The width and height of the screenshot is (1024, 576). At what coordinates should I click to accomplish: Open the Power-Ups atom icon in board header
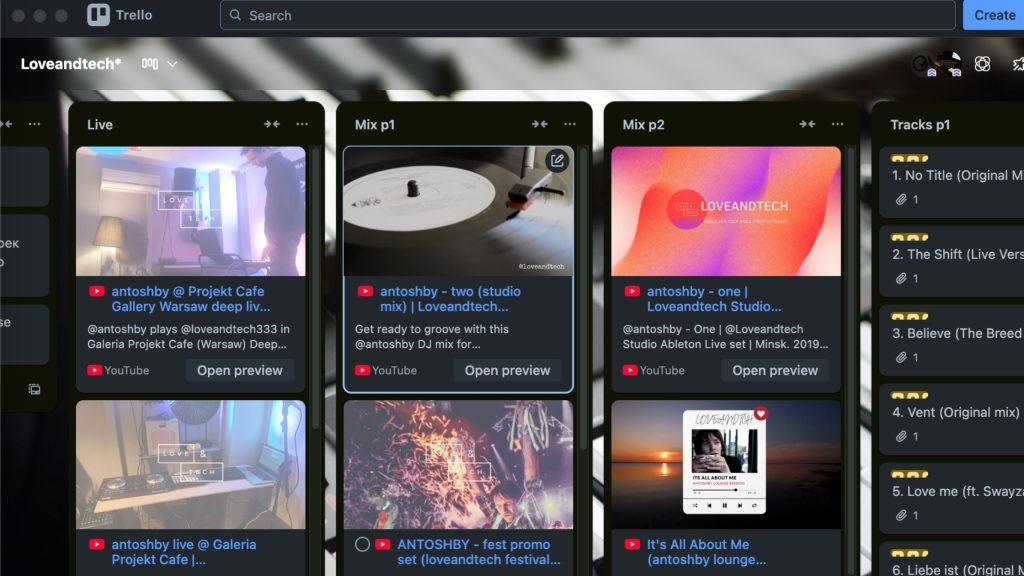point(982,63)
